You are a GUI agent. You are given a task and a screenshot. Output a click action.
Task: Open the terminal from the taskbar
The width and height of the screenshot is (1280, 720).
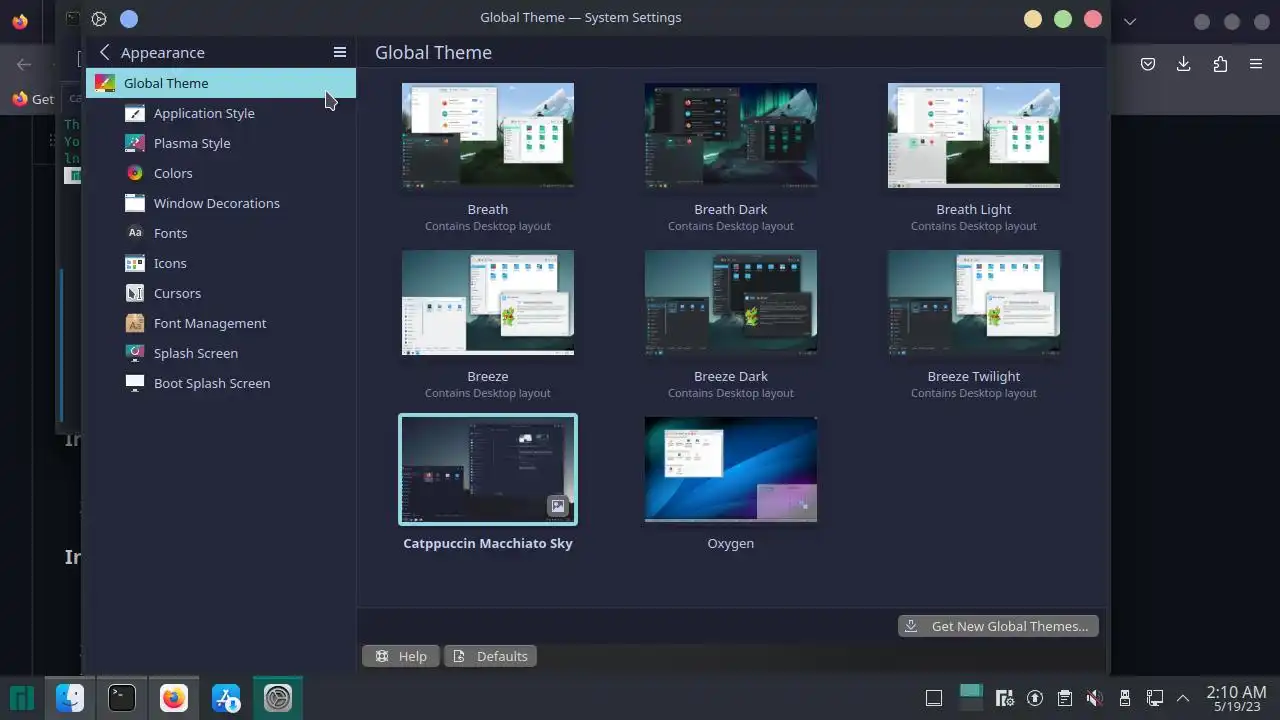tap(122, 698)
